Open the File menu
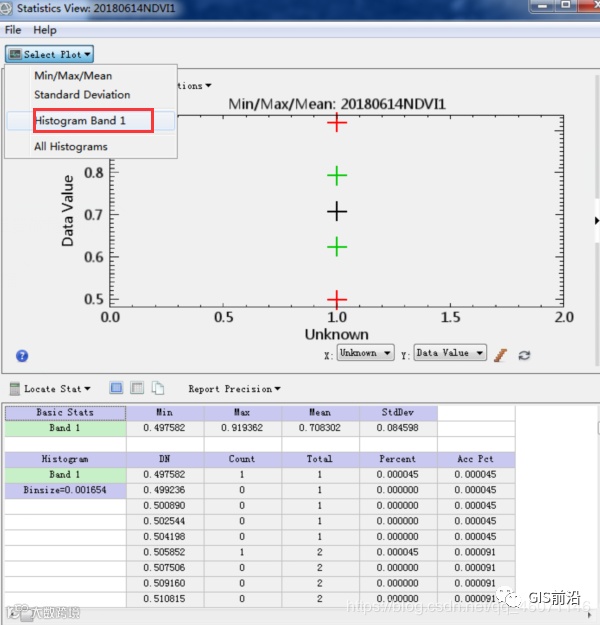The width and height of the screenshot is (600, 625). 13,30
